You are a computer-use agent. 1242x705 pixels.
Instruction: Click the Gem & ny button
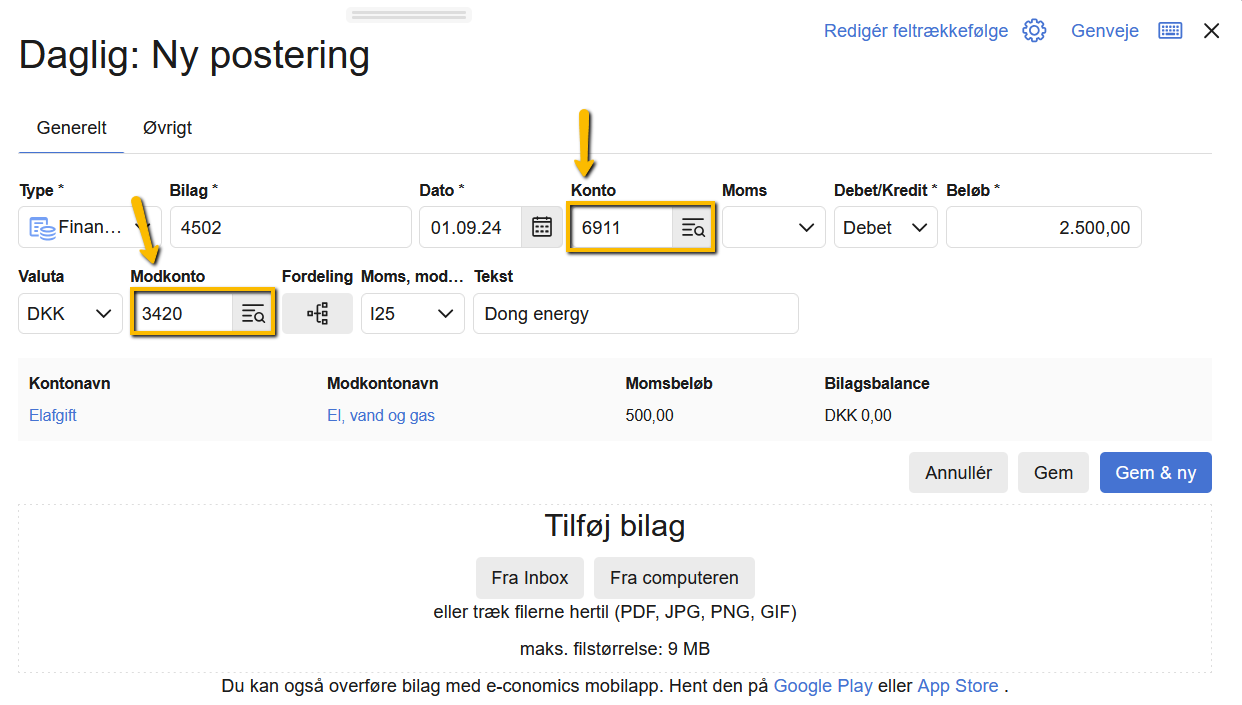1155,473
